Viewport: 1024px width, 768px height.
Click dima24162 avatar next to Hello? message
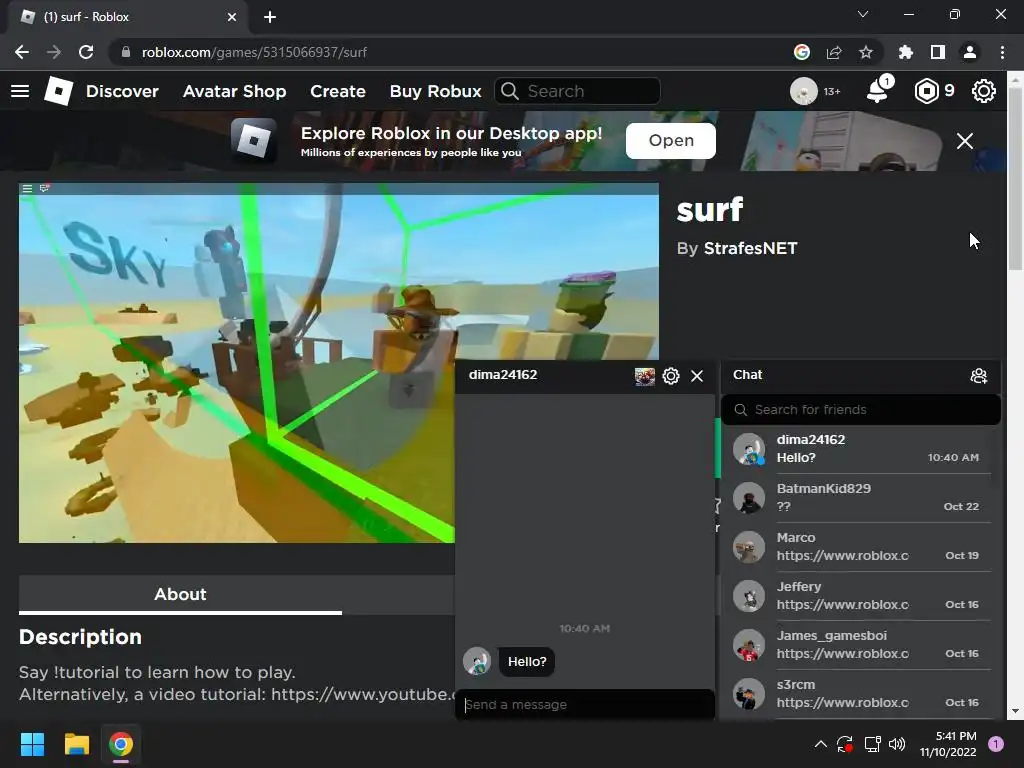(477, 661)
